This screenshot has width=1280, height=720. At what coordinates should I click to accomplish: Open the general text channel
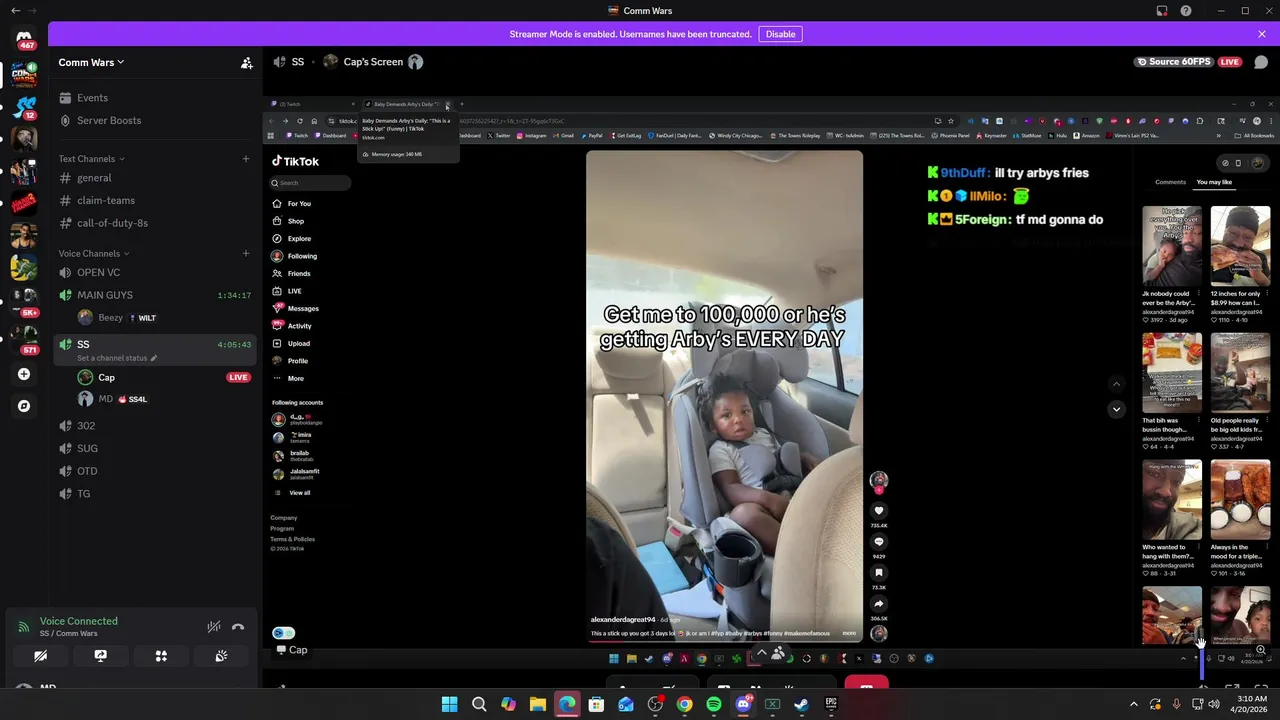click(x=155, y=178)
